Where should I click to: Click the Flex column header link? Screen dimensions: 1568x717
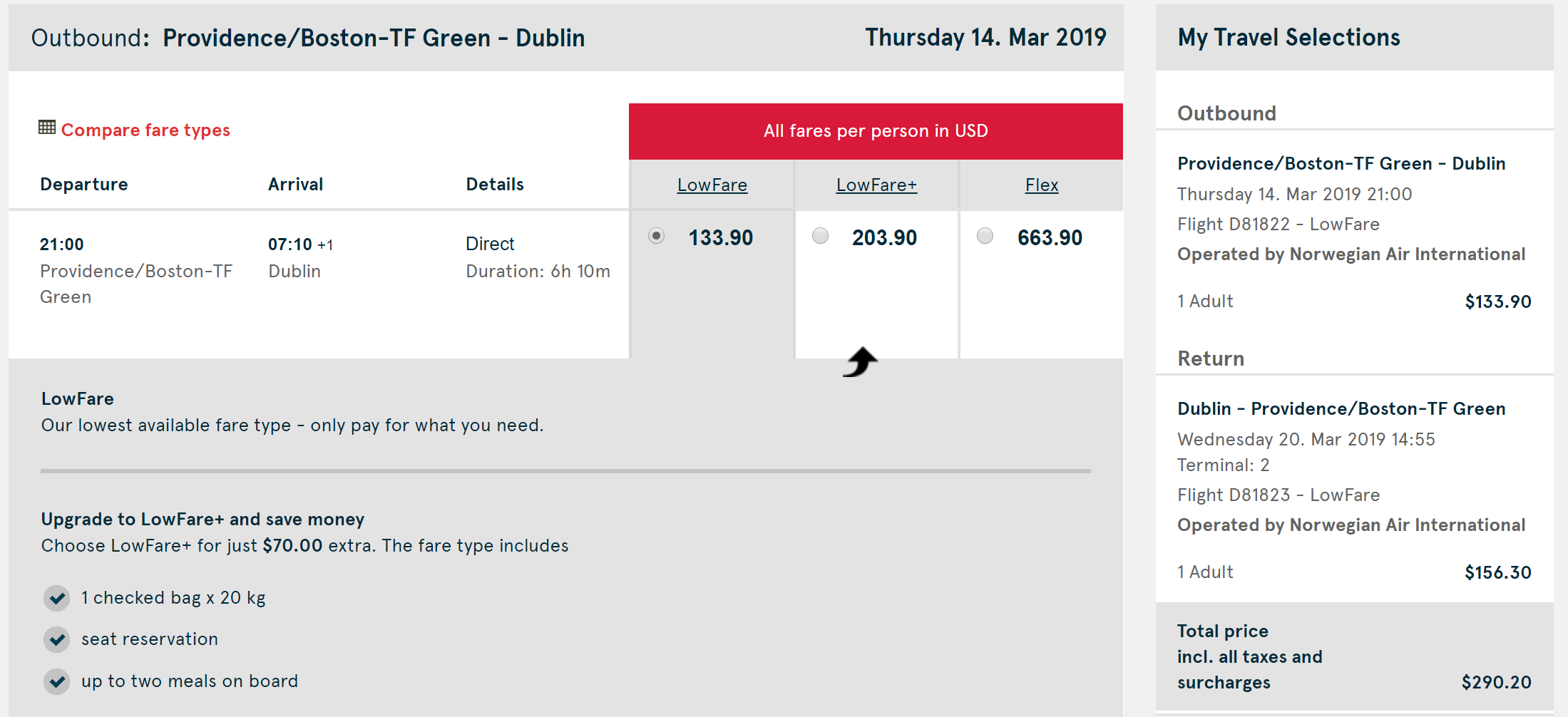pyautogui.click(x=1041, y=185)
